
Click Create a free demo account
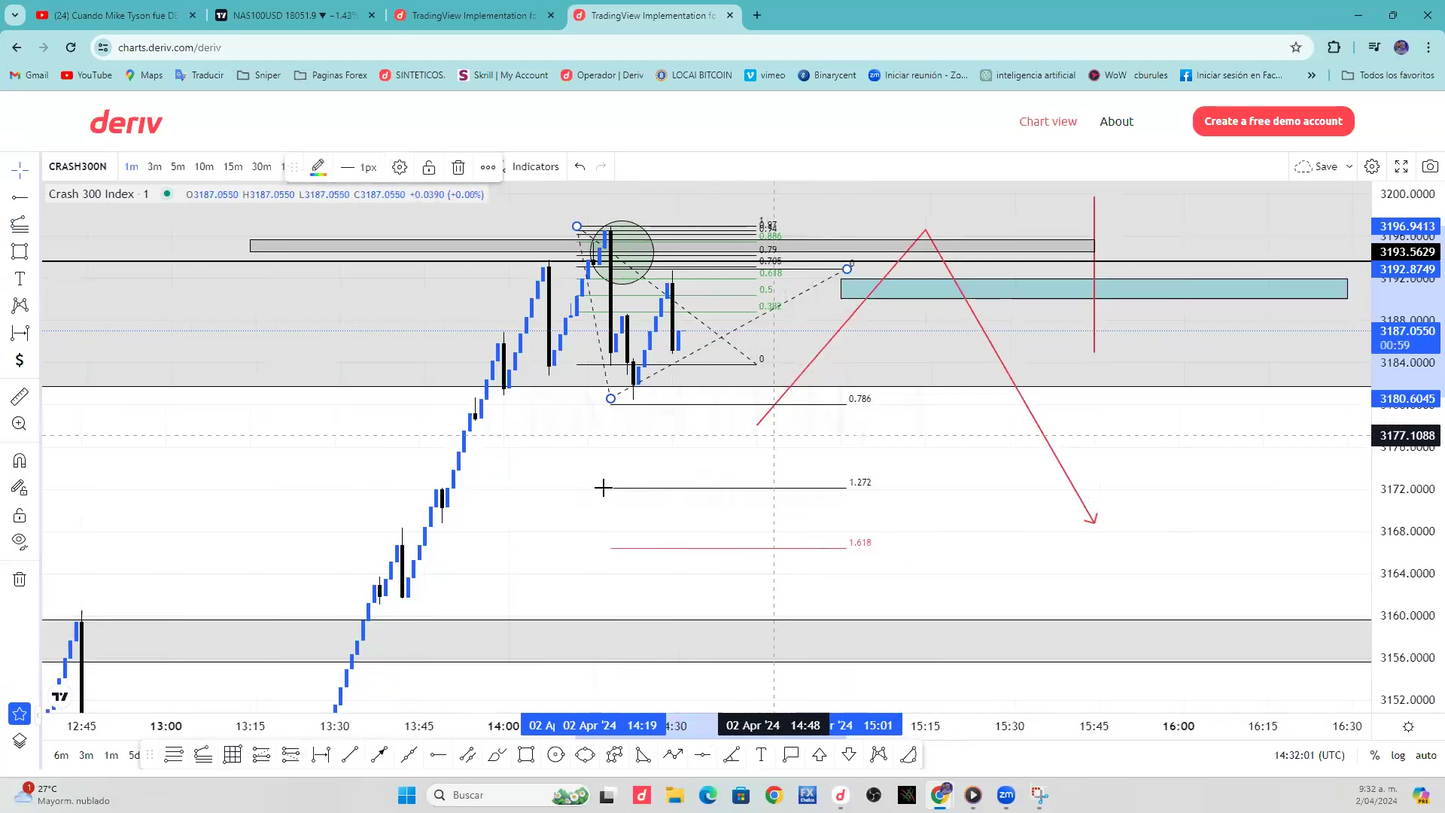(x=1273, y=121)
